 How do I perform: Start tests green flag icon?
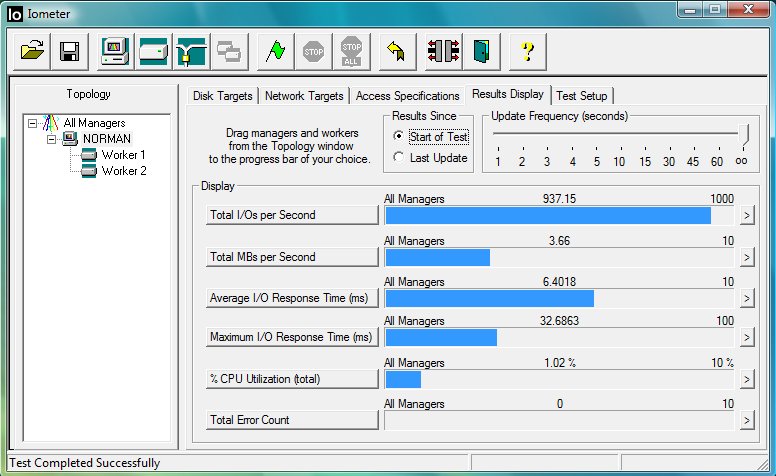pyautogui.click(x=276, y=51)
